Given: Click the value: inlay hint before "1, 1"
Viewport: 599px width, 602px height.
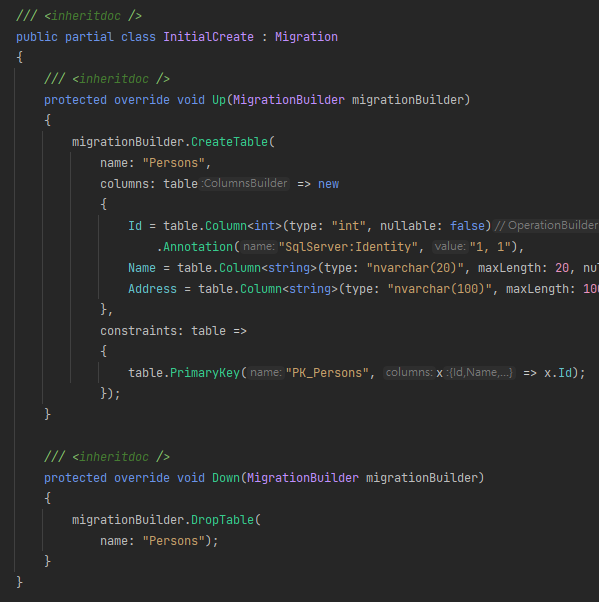Looking at the screenshot, I should point(450,246).
